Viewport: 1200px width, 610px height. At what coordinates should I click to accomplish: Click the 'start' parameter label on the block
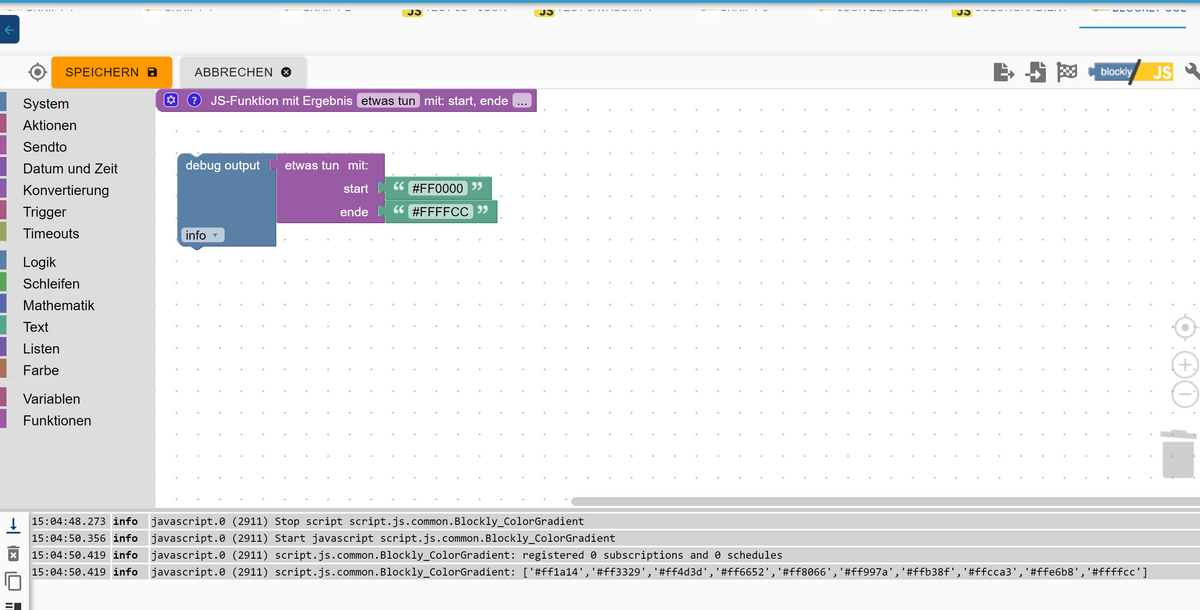[x=356, y=188]
